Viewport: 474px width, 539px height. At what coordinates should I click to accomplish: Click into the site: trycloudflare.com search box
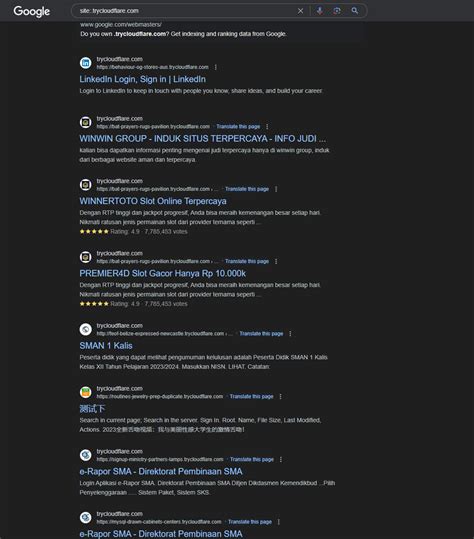[186, 11]
